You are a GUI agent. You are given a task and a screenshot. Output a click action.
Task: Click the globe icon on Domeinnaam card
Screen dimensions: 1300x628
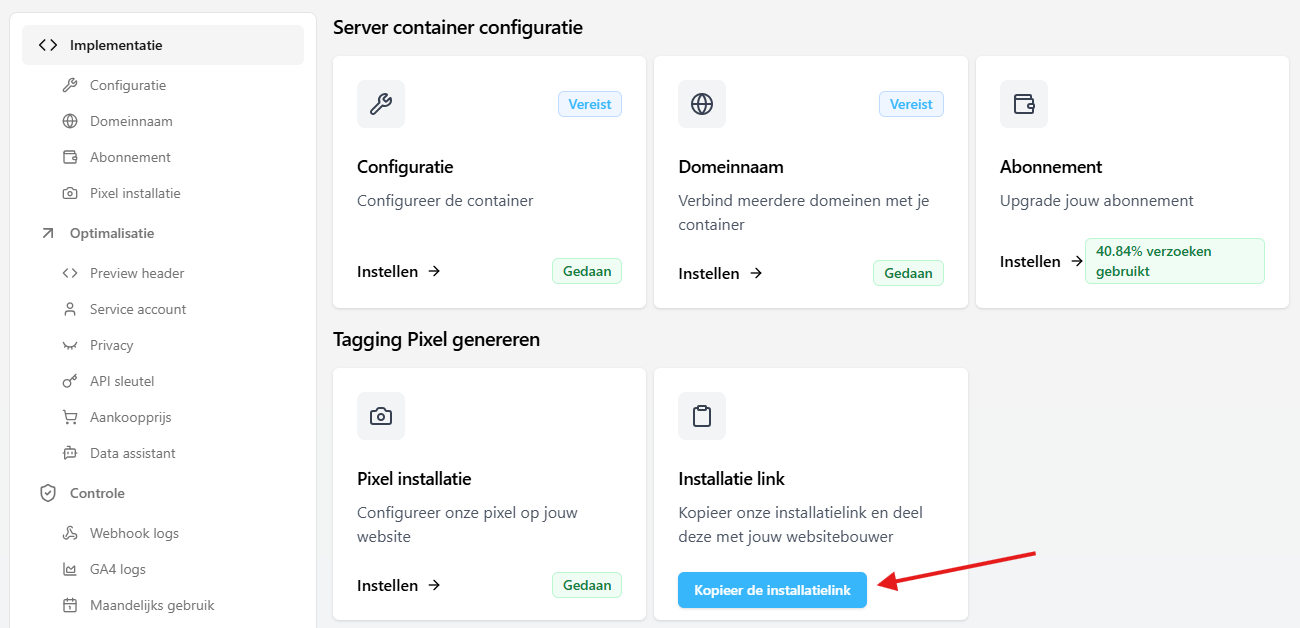click(x=702, y=104)
